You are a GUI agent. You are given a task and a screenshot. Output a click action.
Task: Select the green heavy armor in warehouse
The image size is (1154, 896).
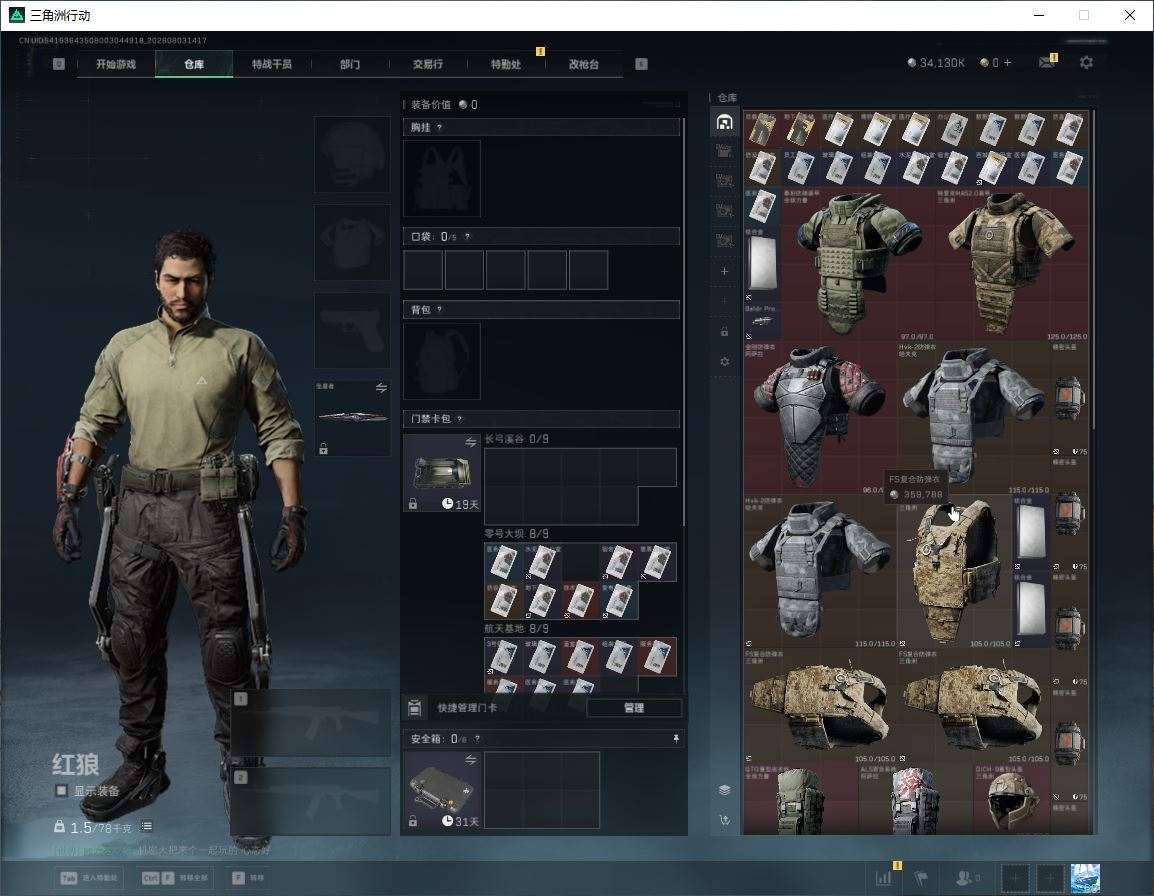(857, 264)
